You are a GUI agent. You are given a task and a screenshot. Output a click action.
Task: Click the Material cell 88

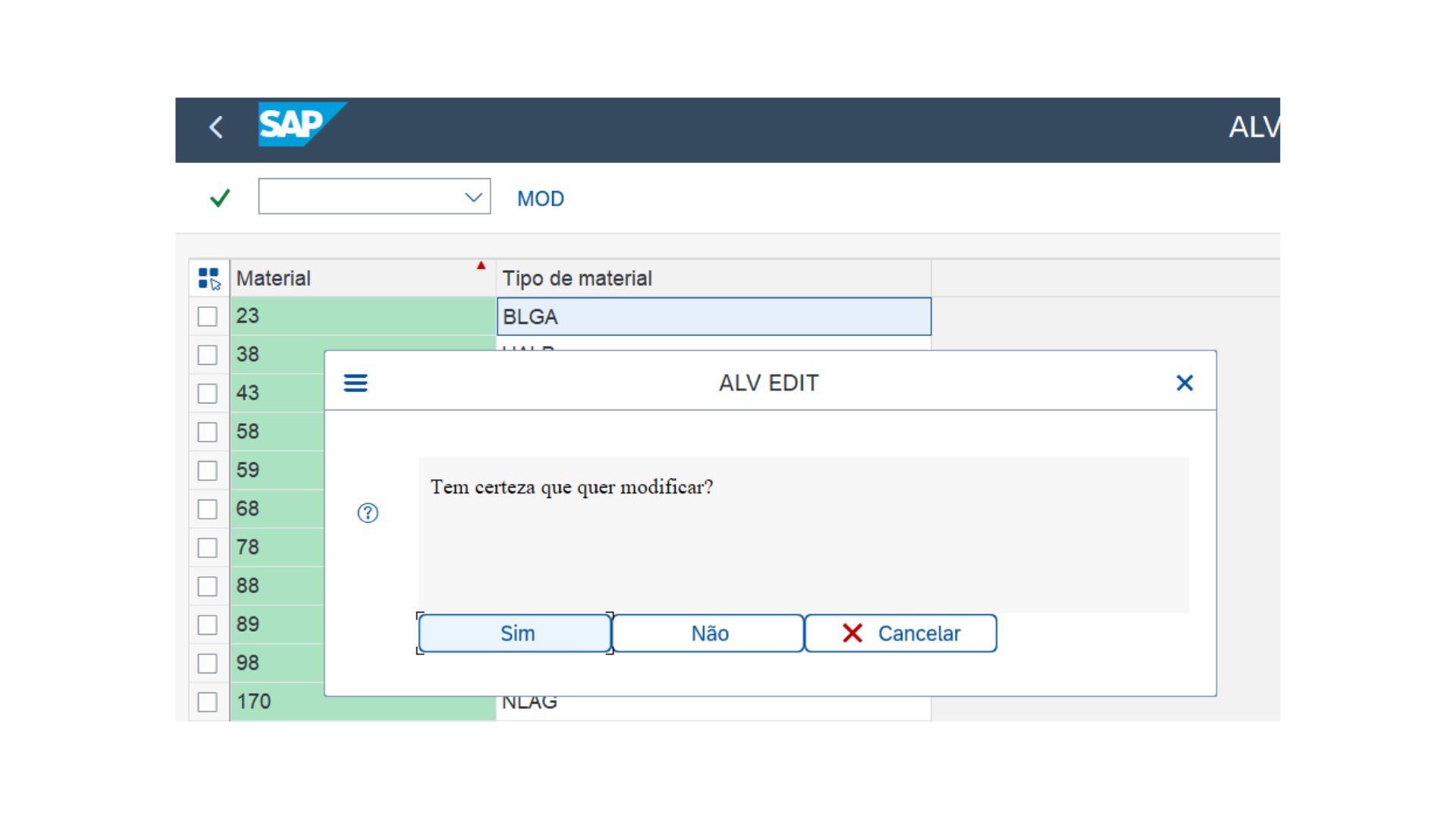278,586
